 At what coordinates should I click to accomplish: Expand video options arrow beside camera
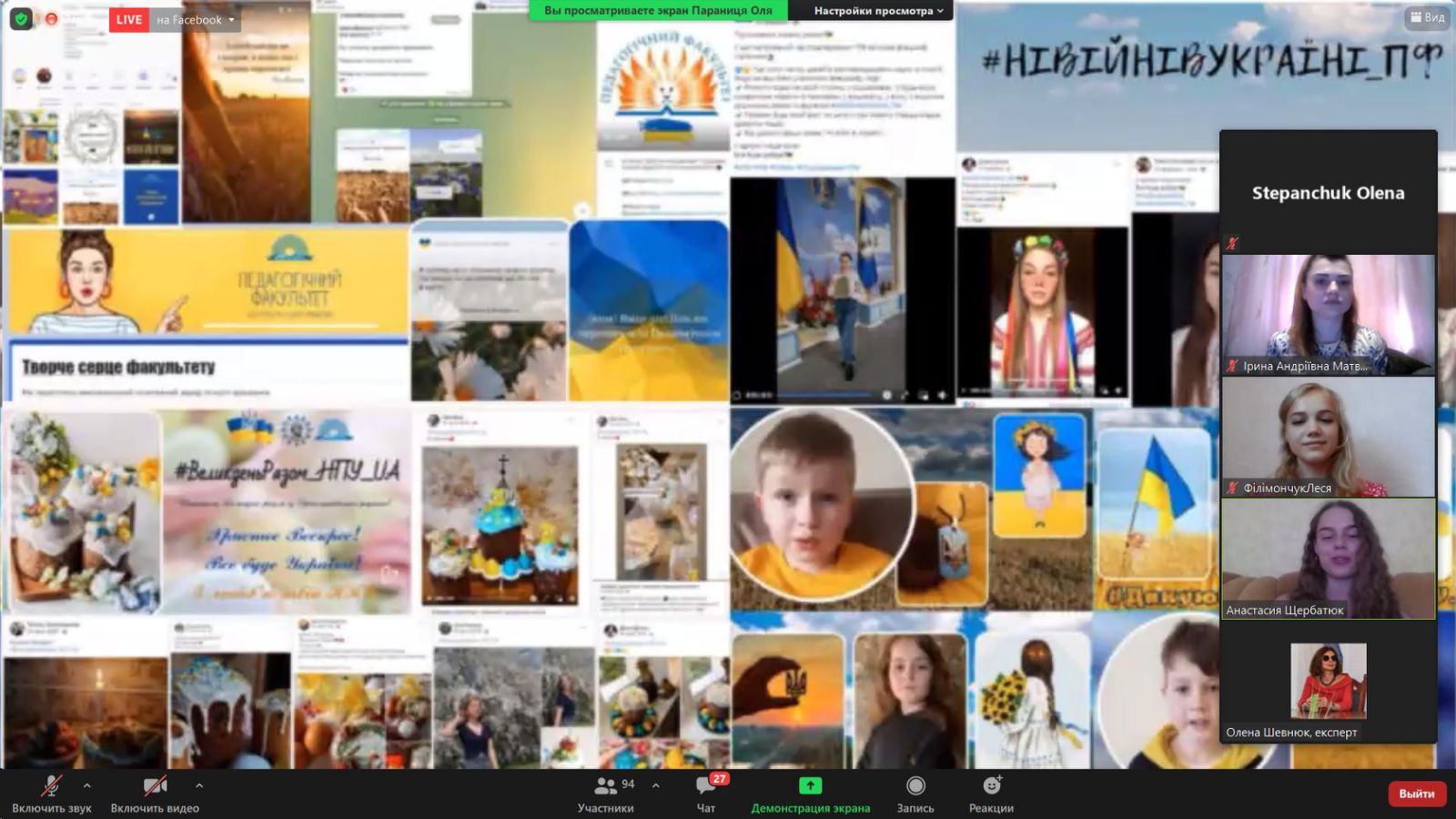pyautogui.click(x=199, y=785)
